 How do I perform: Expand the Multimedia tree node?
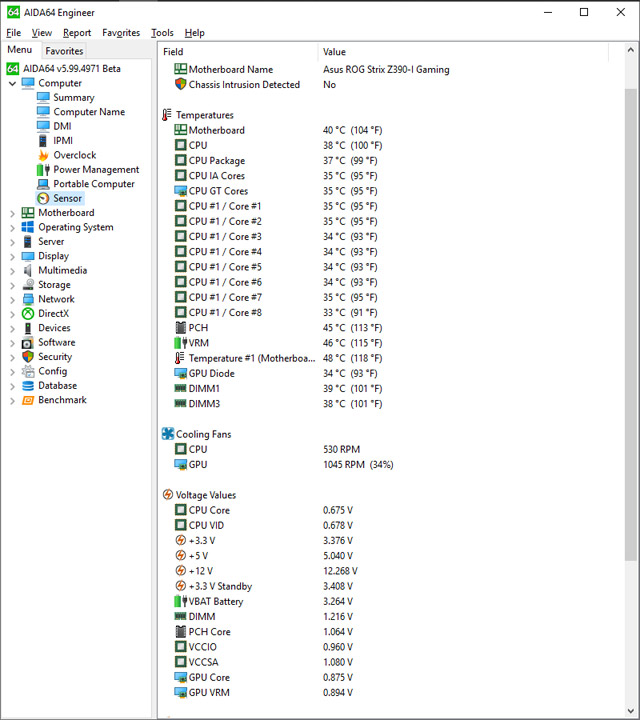pos(12,271)
